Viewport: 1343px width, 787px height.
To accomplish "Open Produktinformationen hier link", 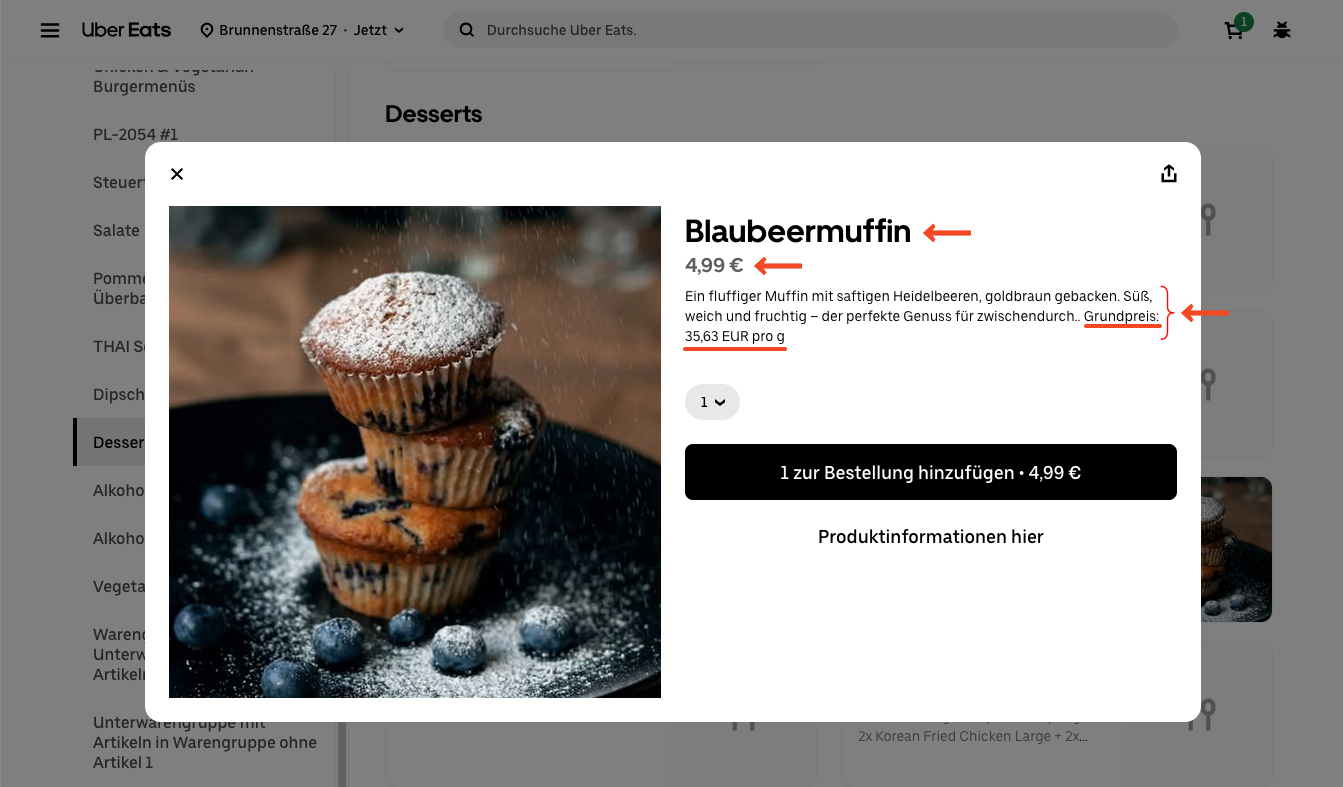I will pos(930,537).
